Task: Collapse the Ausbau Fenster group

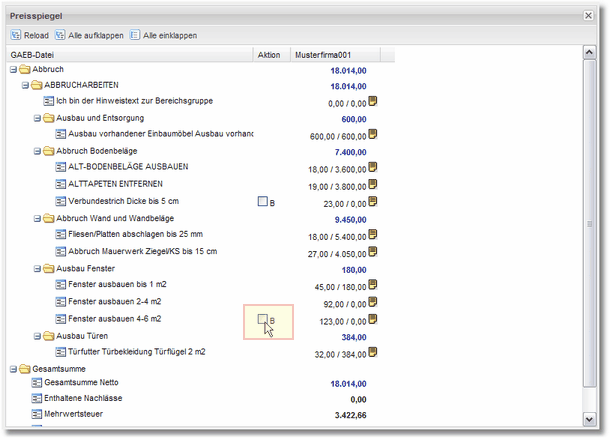Action: 35,269
